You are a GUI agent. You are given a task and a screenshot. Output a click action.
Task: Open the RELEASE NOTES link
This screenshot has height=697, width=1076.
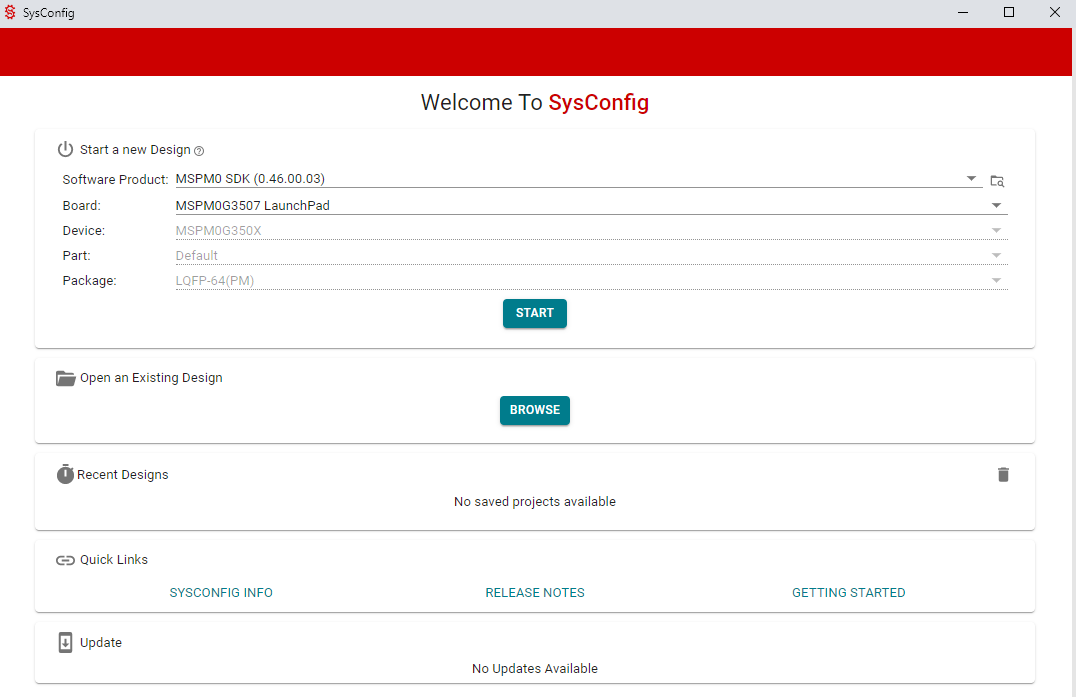[535, 593]
